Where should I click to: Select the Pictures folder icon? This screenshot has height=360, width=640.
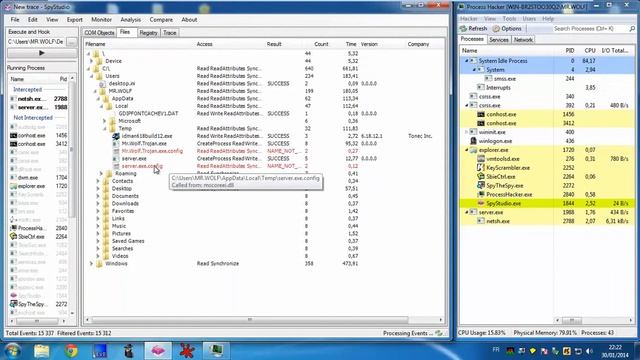(x=106, y=233)
